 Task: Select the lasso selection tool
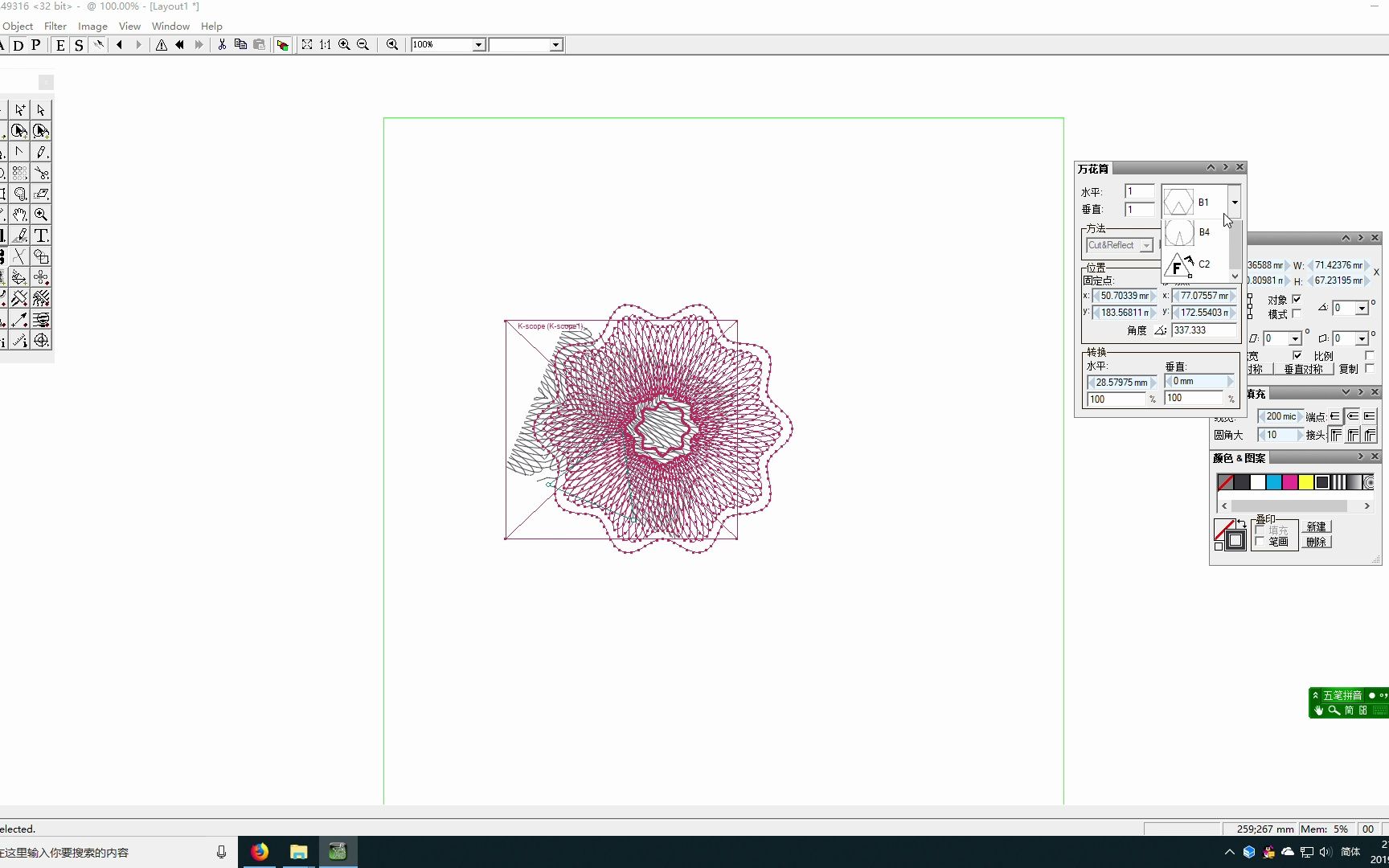pyautogui.click(x=20, y=194)
